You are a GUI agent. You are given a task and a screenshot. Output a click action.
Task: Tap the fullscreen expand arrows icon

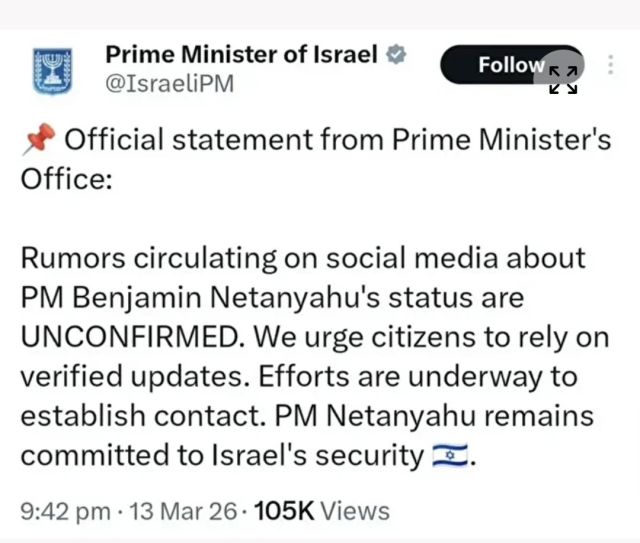pos(564,79)
